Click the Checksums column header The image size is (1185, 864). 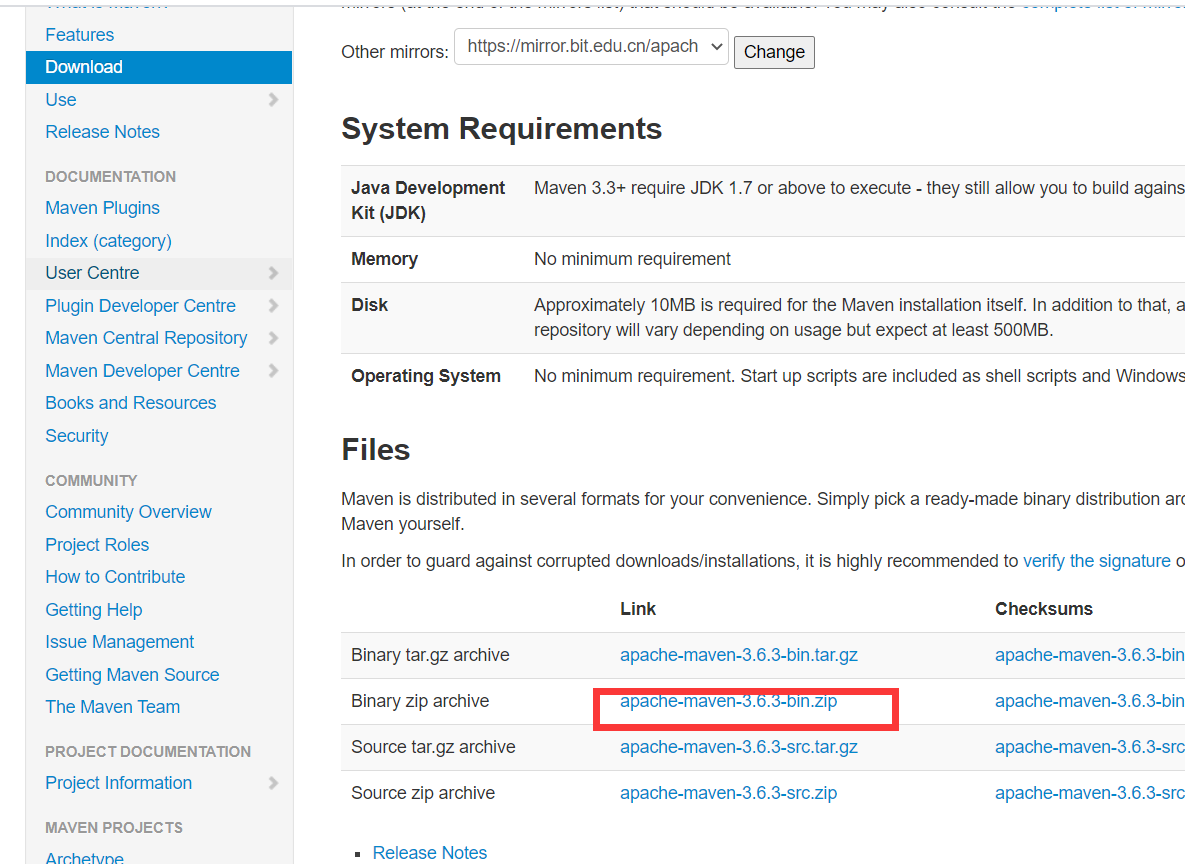[1044, 609]
